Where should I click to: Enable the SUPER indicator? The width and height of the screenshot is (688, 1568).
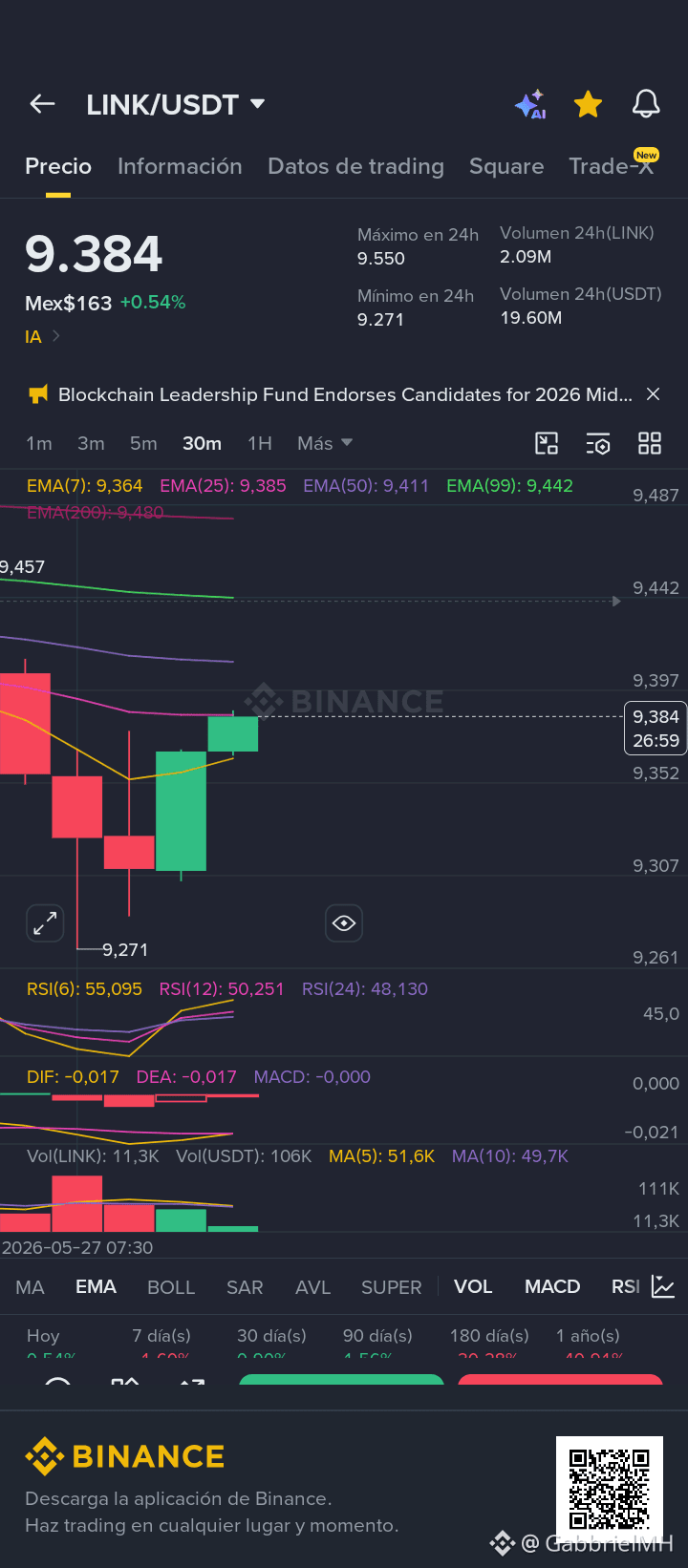391,1287
